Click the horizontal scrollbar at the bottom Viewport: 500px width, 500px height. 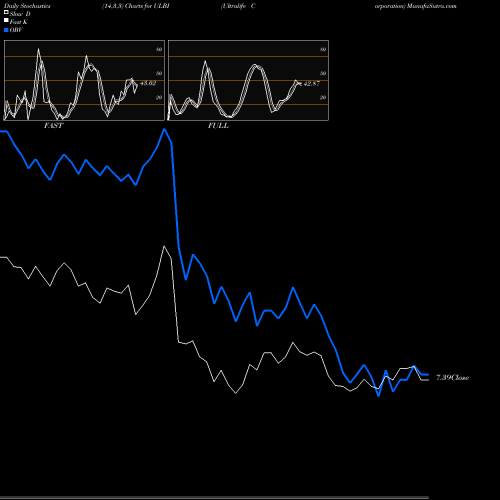214,498
